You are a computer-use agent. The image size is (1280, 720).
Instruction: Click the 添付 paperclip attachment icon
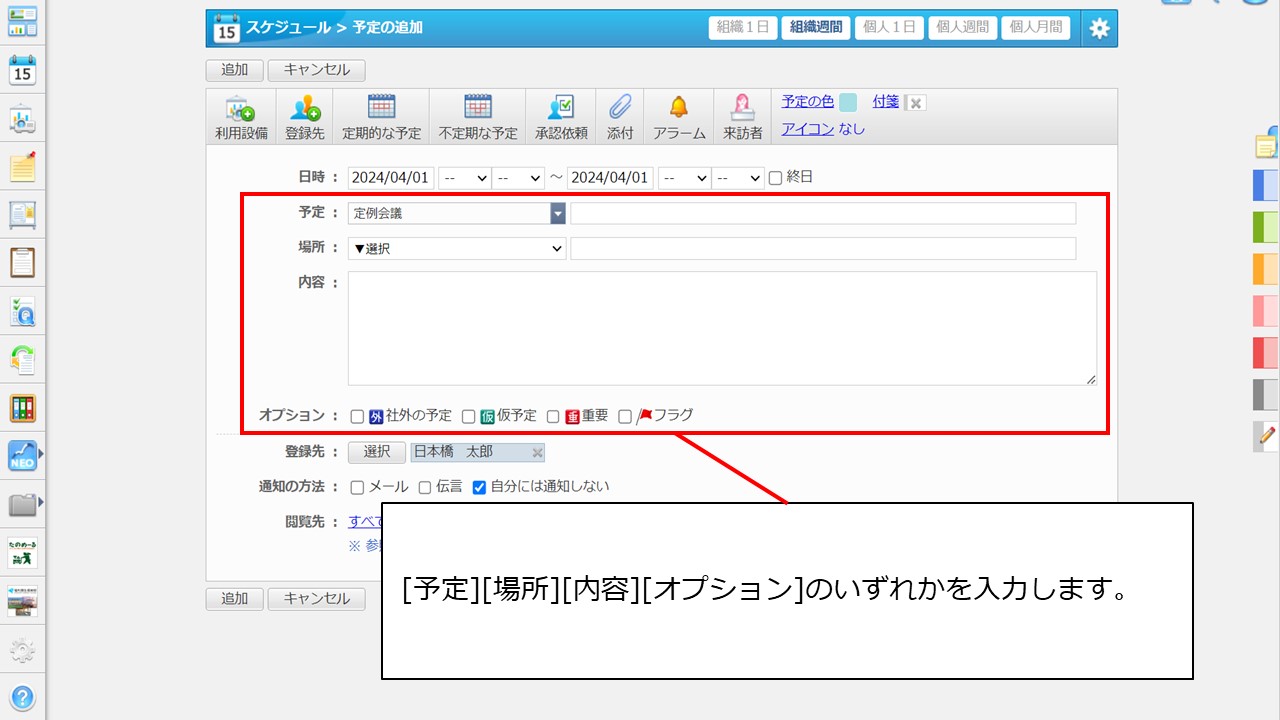[620, 109]
